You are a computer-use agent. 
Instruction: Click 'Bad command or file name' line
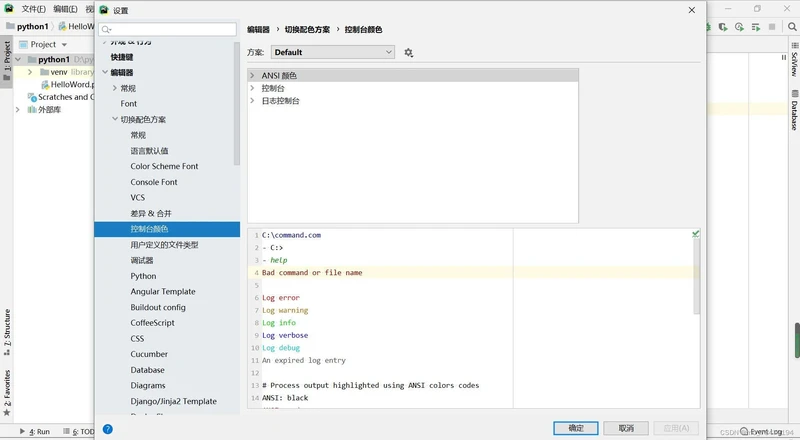pos(312,273)
